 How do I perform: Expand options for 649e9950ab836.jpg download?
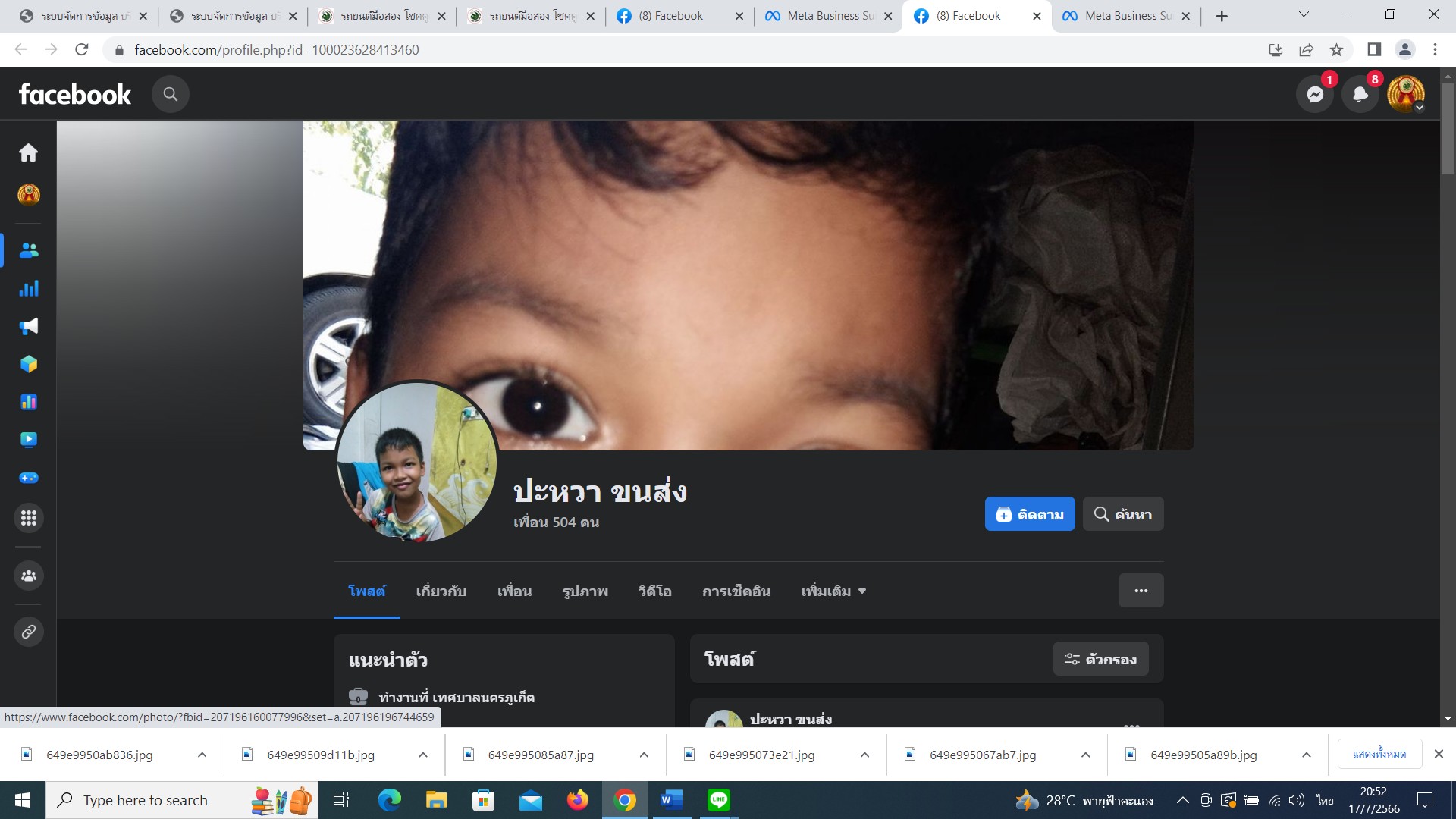click(x=202, y=755)
